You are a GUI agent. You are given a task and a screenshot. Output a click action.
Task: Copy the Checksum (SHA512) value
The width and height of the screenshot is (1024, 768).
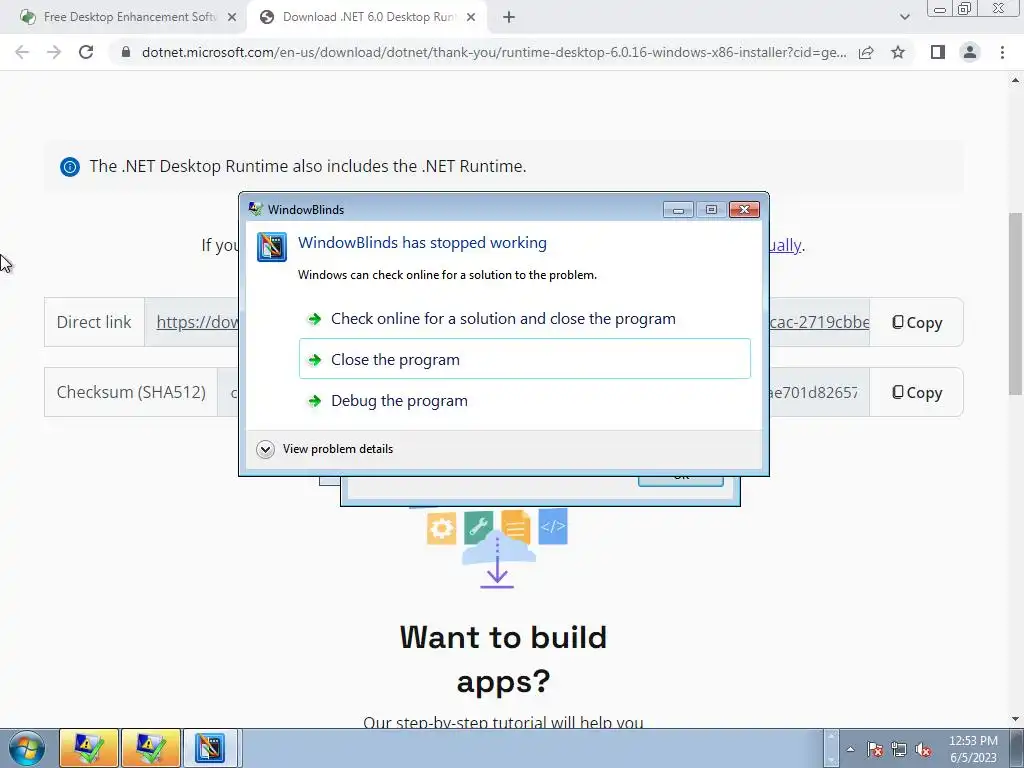tap(917, 392)
